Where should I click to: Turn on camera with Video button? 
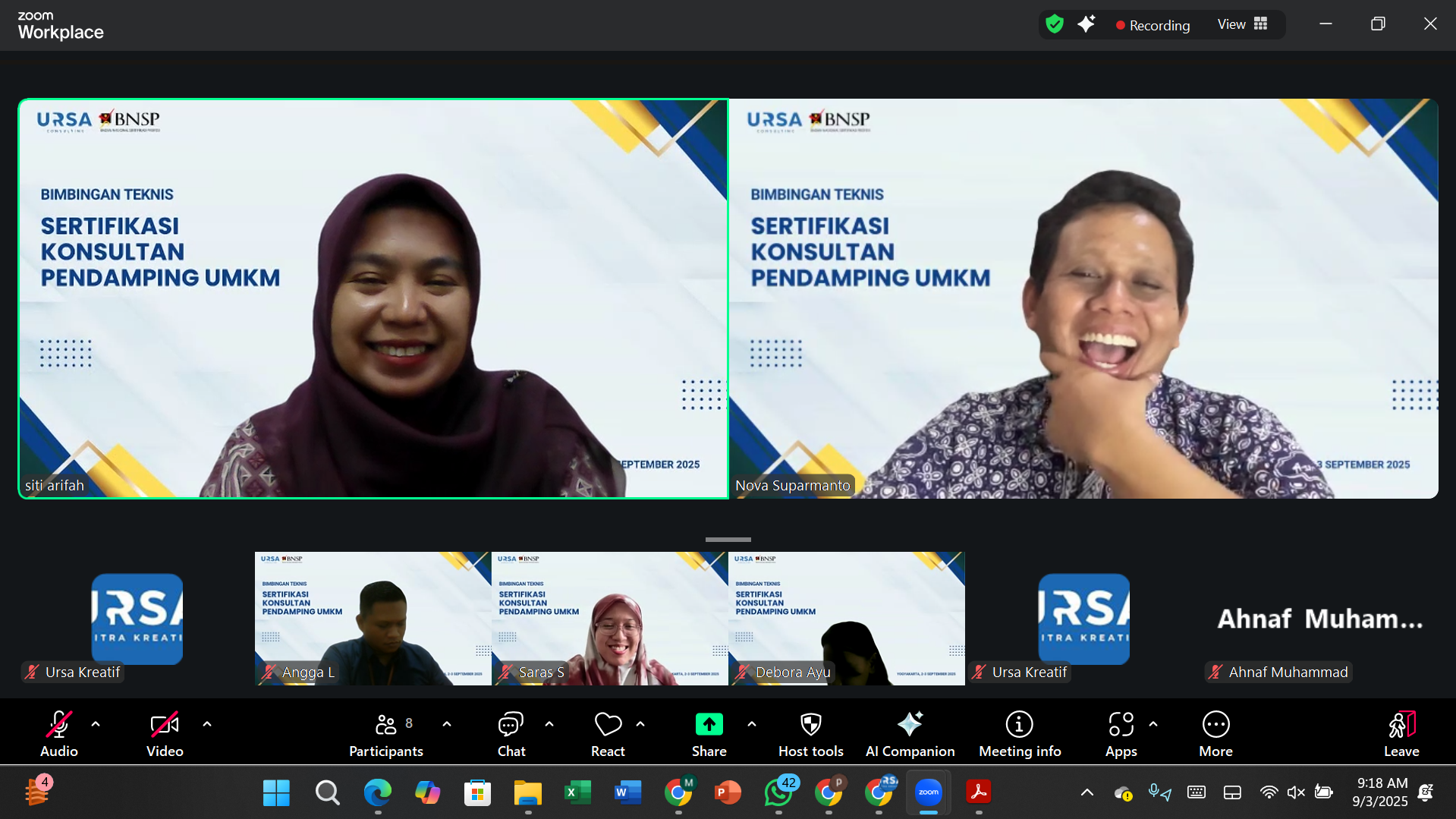pos(165,733)
